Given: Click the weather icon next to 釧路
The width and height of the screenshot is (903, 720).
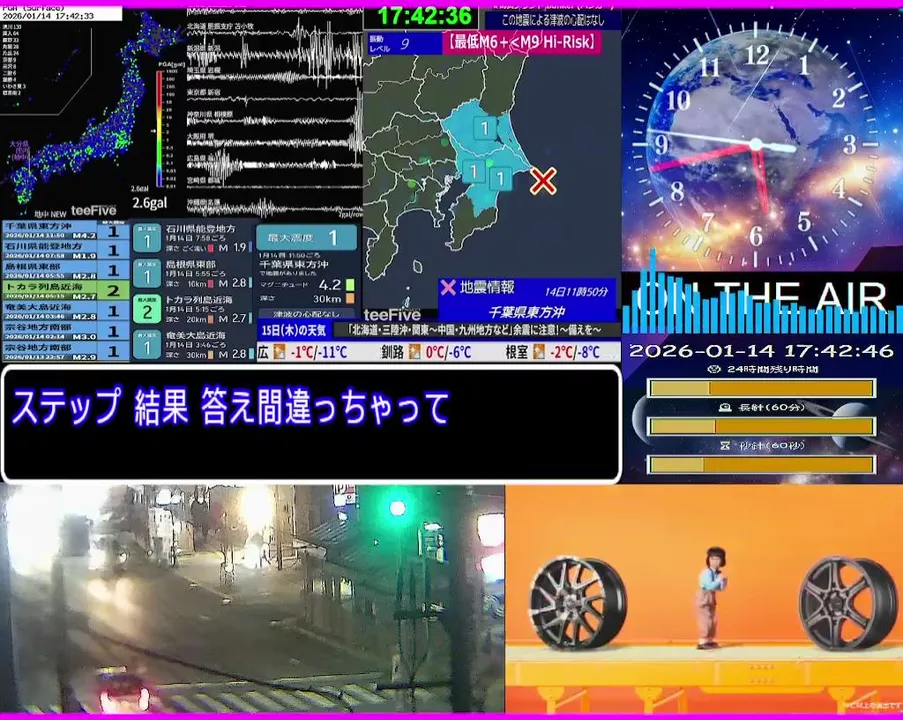Looking at the screenshot, I should click(x=414, y=351).
